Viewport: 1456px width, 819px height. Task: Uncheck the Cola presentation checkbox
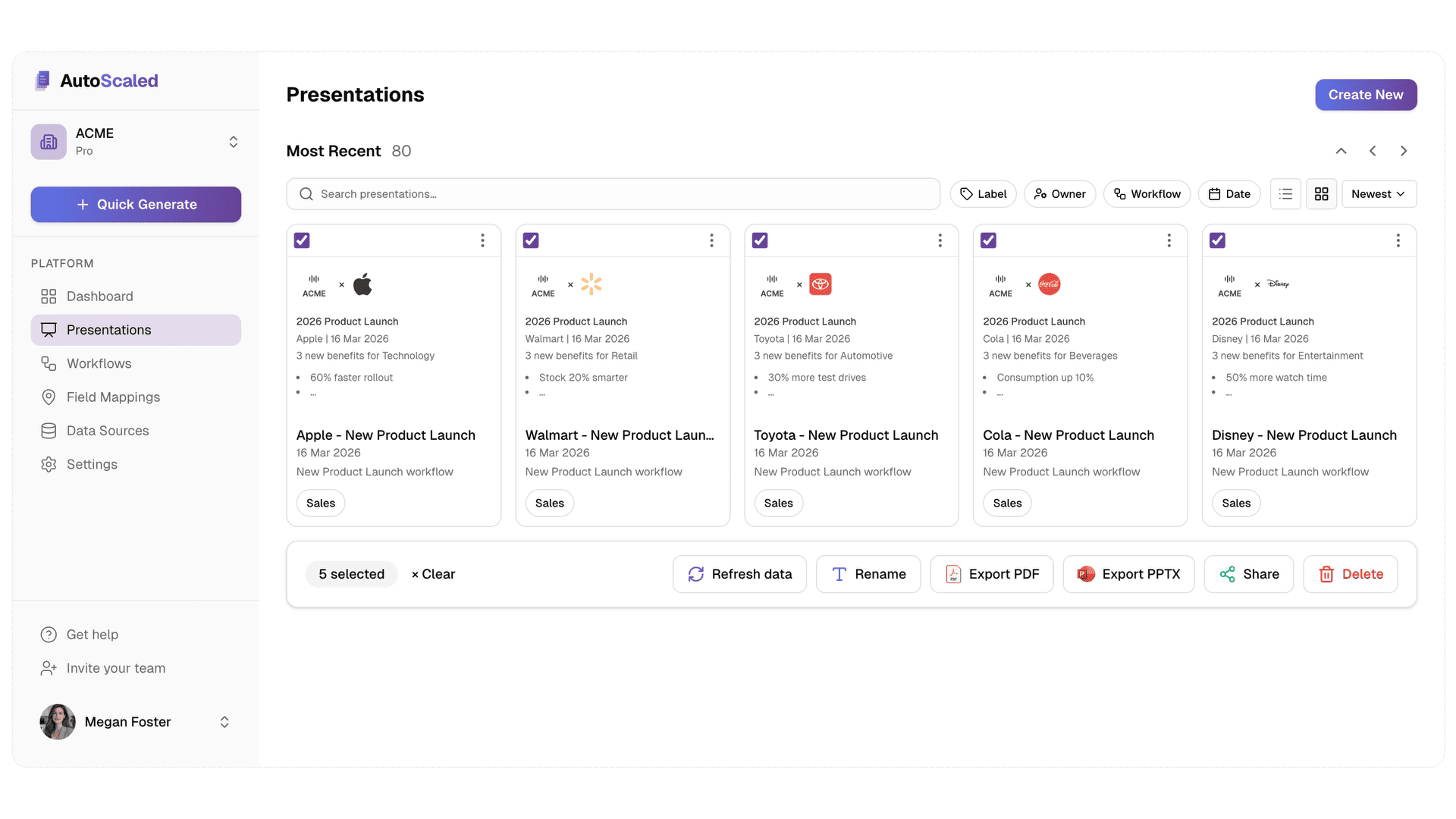[x=988, y=240]
